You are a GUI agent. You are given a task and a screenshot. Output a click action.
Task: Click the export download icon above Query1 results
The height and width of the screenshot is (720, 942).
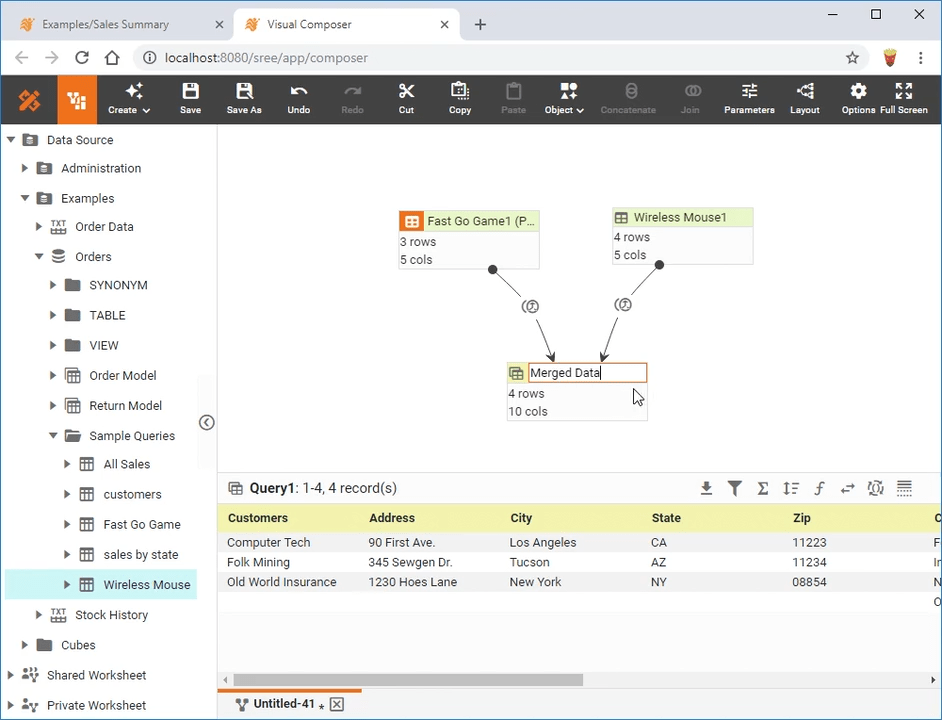coord(707,488)
